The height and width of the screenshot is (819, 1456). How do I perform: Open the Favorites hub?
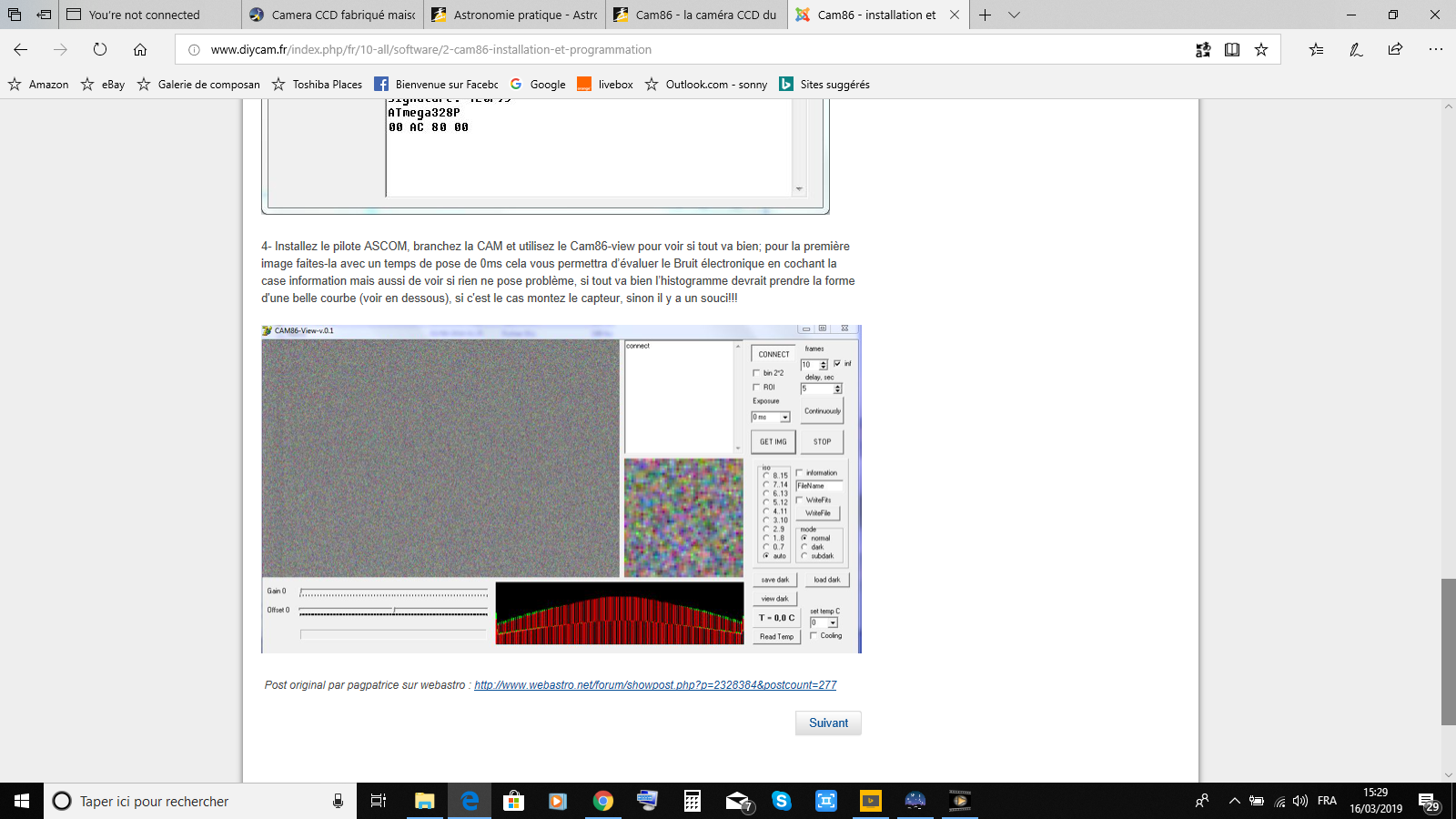1316,50
